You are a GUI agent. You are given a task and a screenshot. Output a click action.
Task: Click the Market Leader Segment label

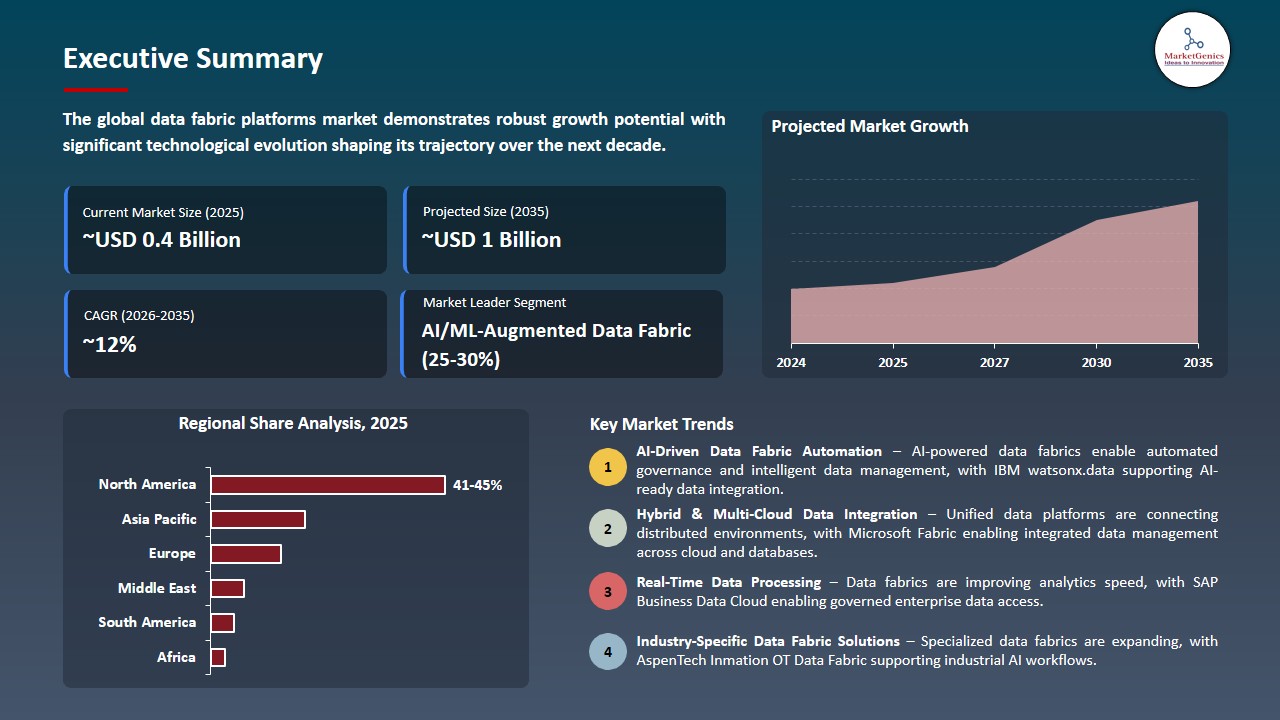point(494,302)
